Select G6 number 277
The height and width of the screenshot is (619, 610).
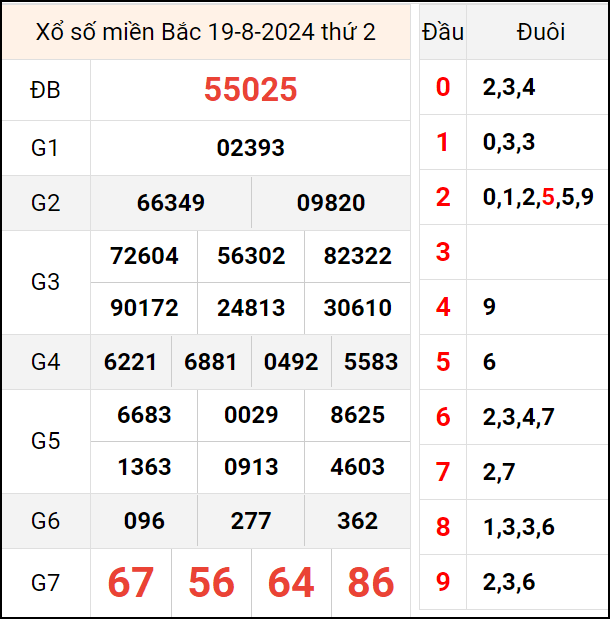point(251,521)
